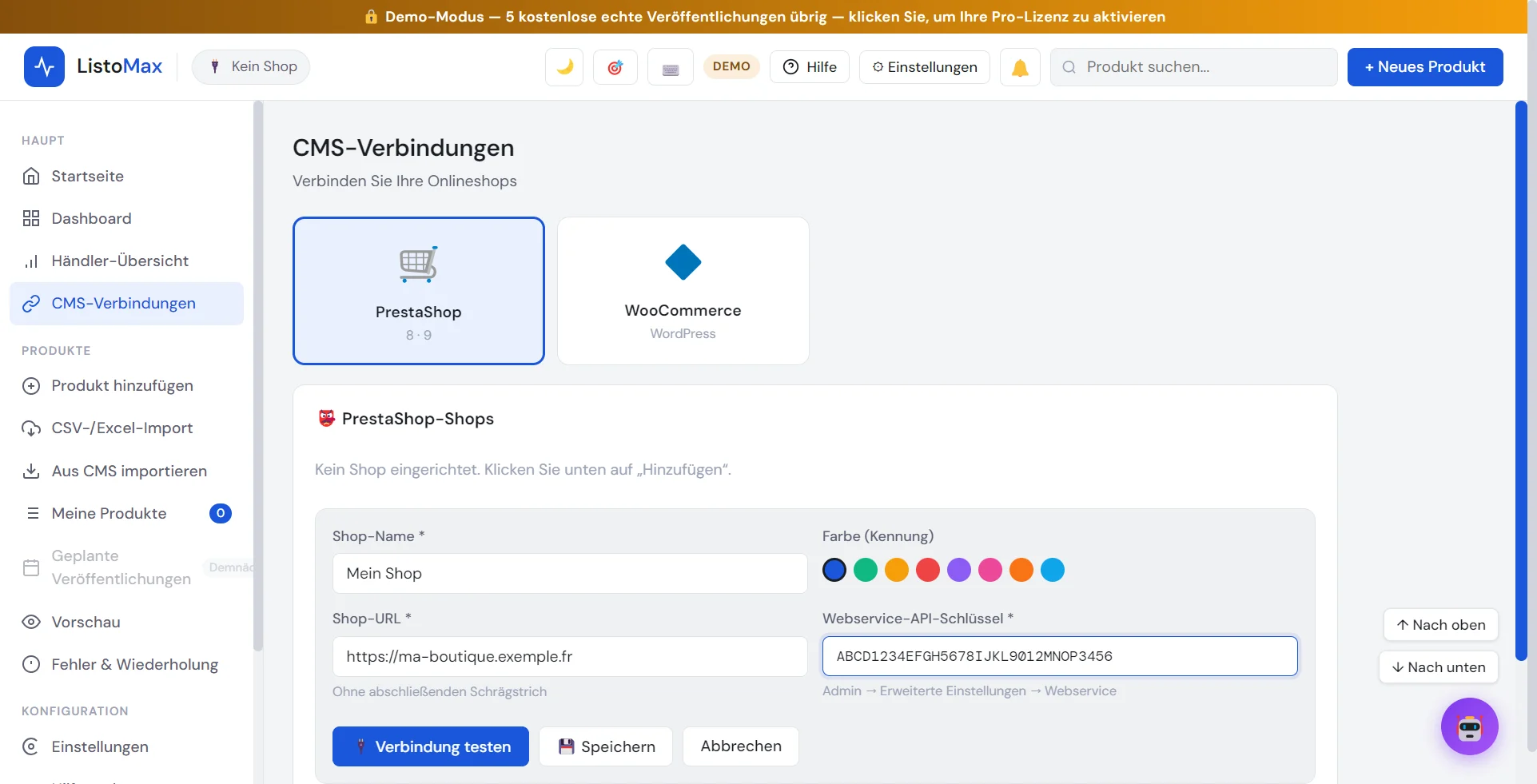The image size is (1537, 784).
Task: Pick the green color swatch
Action: coord(866,570)
